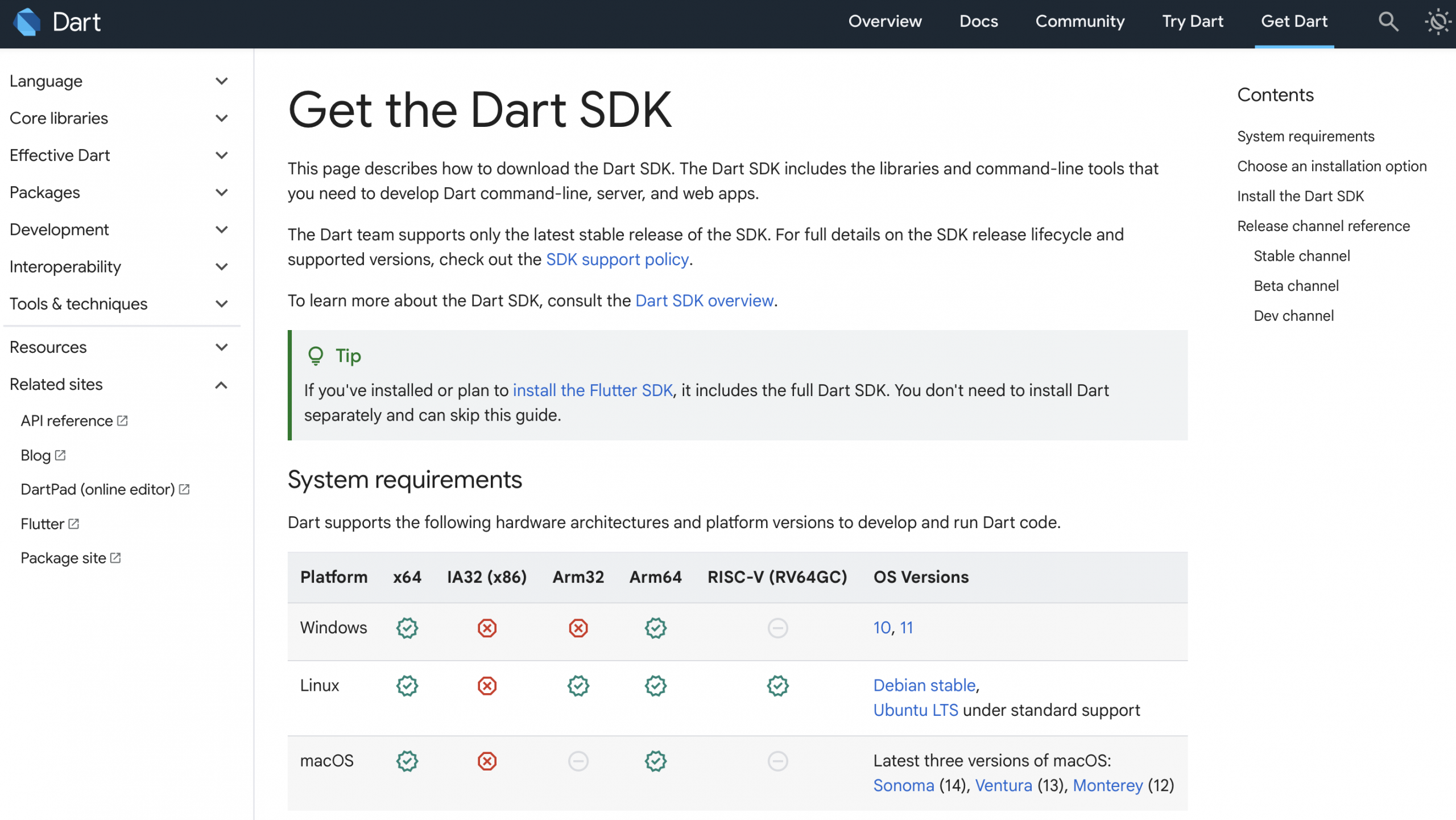This screenshot has width=1456, height=820.
Task: Click the Windows x64 supported checkmark icon
Action: tap(407, 628)
